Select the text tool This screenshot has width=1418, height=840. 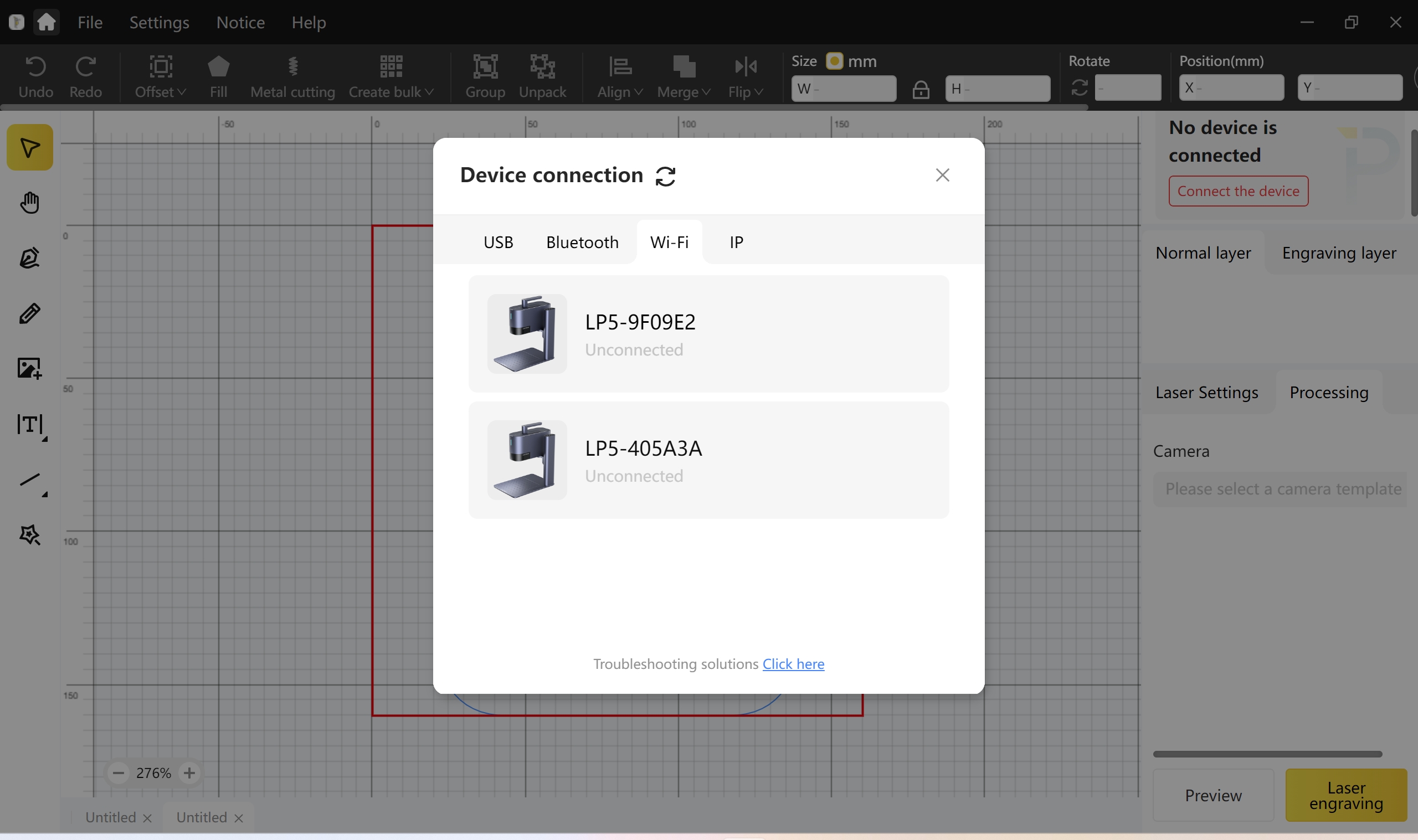click(29, 424)
